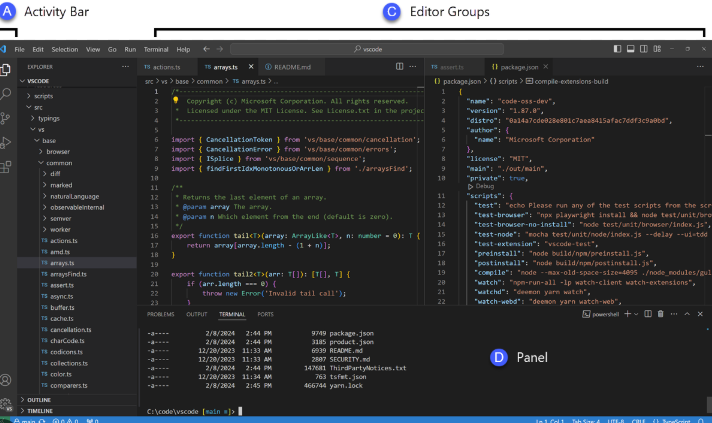Screen dimensions: 712x423
Task: Toggle the primary side bar layout button
Action: coord(618,48)
